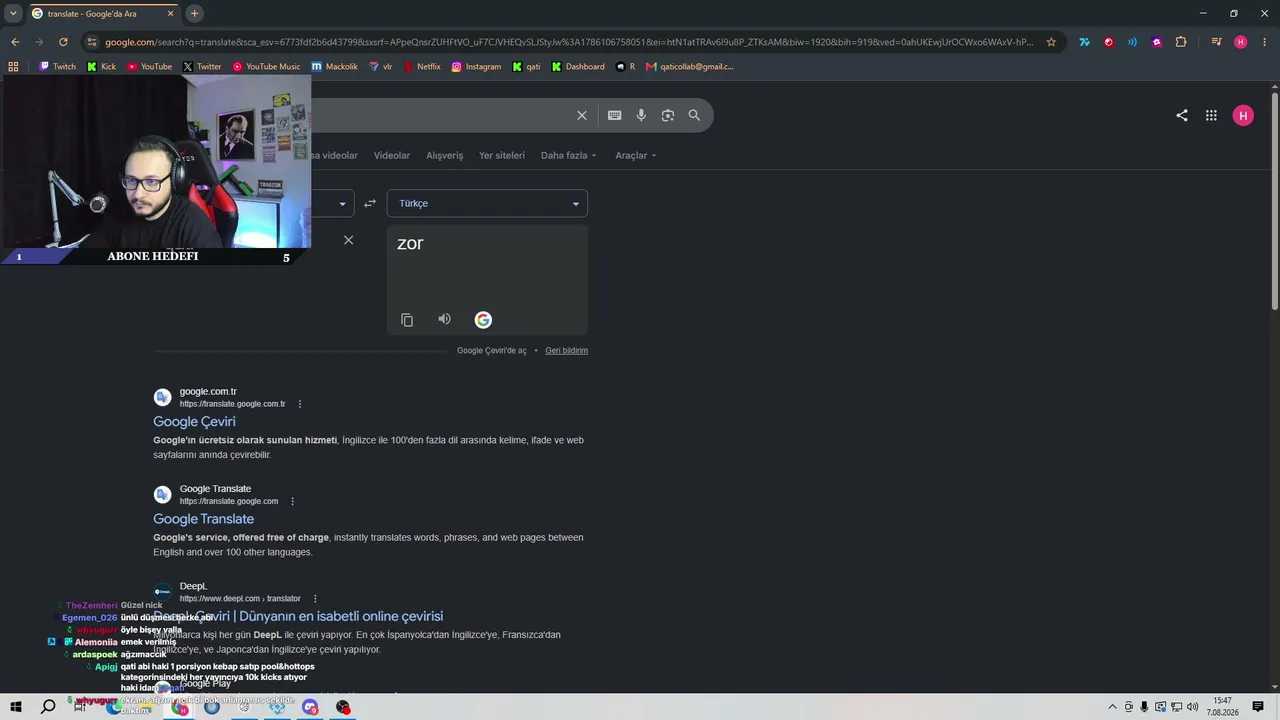Open the on-screen keyboard input tool

click(615, 115)
